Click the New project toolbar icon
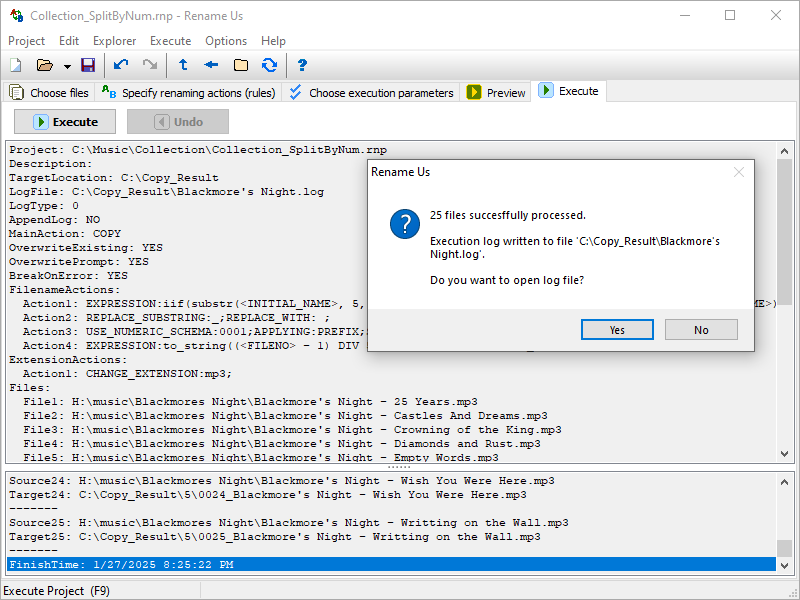Screen dimensions: 800x600 click(16, 65)
